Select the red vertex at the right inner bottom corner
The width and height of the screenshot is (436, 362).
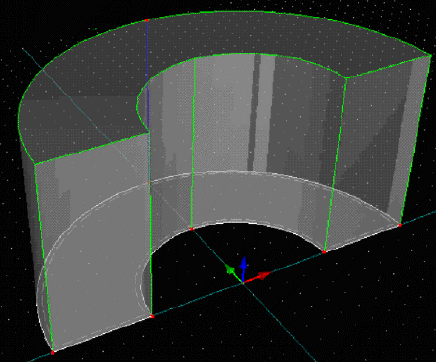324,252
